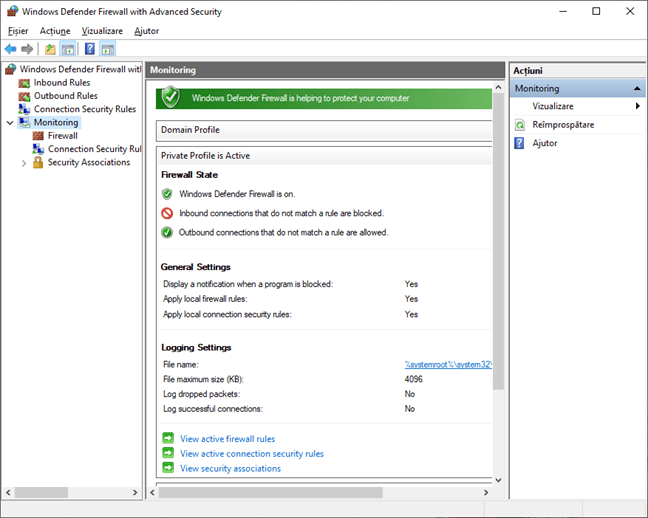
Task: Click the Firewall brick icon under Monitoring
Action: coord(38,136)
